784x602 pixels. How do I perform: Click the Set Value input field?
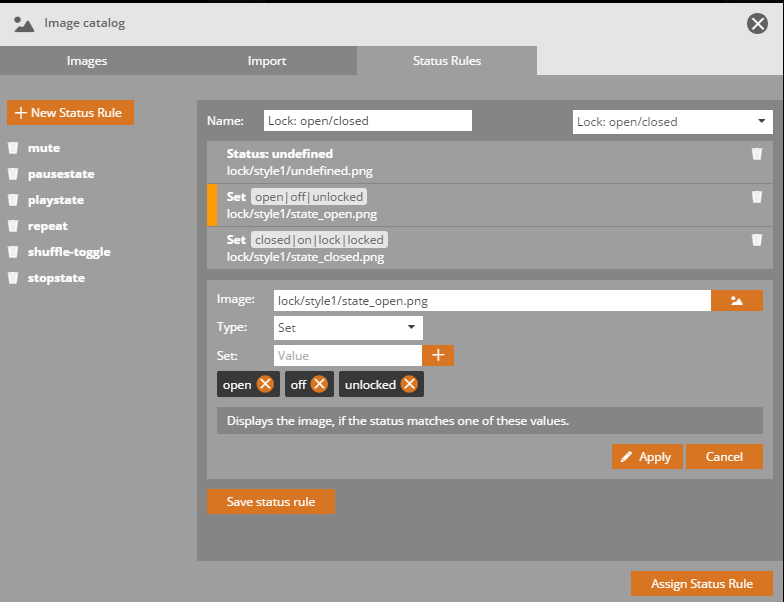[x=347, y=355]
